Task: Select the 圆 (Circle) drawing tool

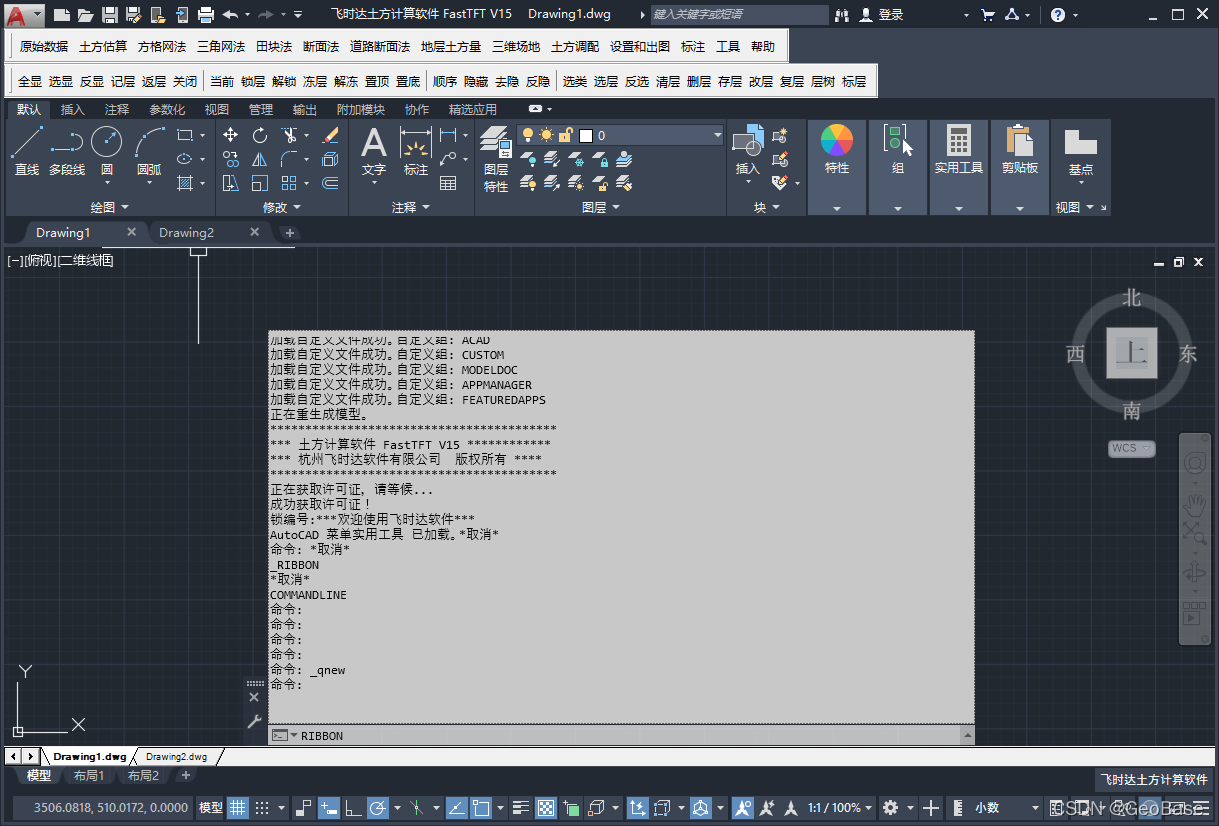Action: pyautogui.click(x=107, y=150)
